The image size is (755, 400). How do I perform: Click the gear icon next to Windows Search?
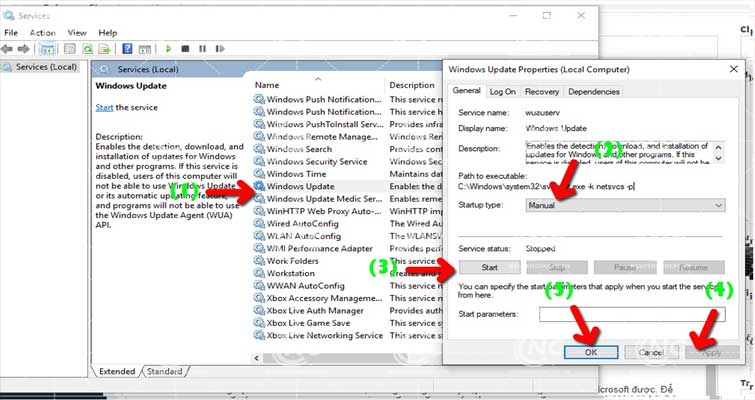pyautogui.click(x=260, y=149)
